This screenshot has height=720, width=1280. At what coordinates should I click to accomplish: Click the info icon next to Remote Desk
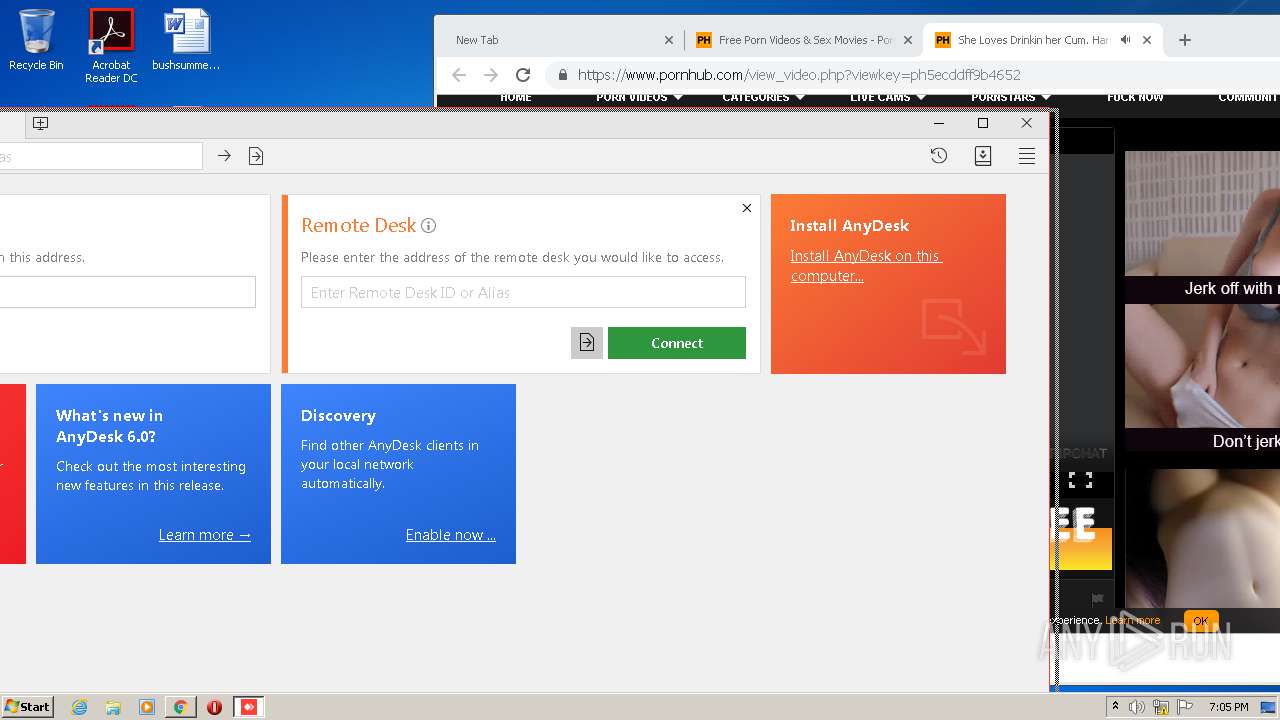(428, 226)
